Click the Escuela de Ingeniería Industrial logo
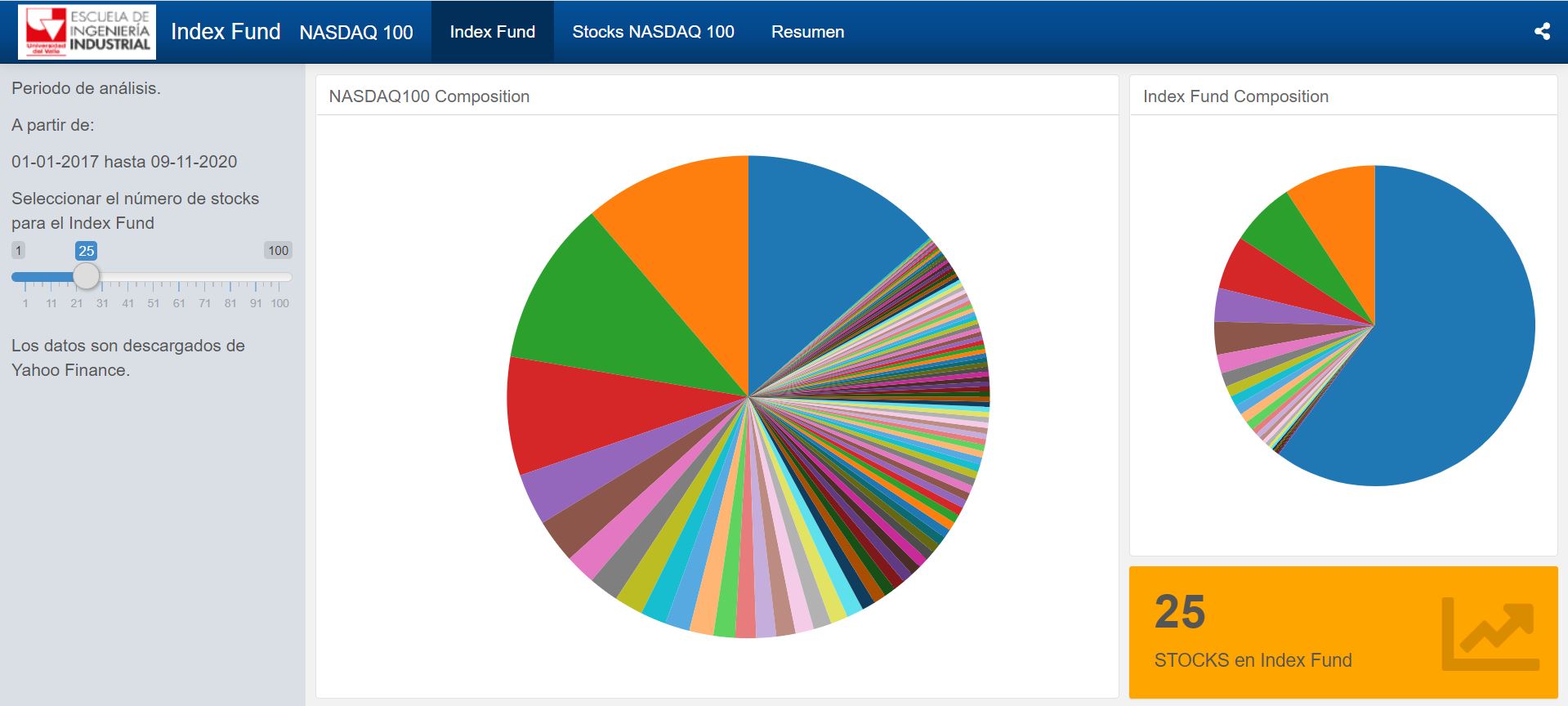 click(x=87, y=32)
